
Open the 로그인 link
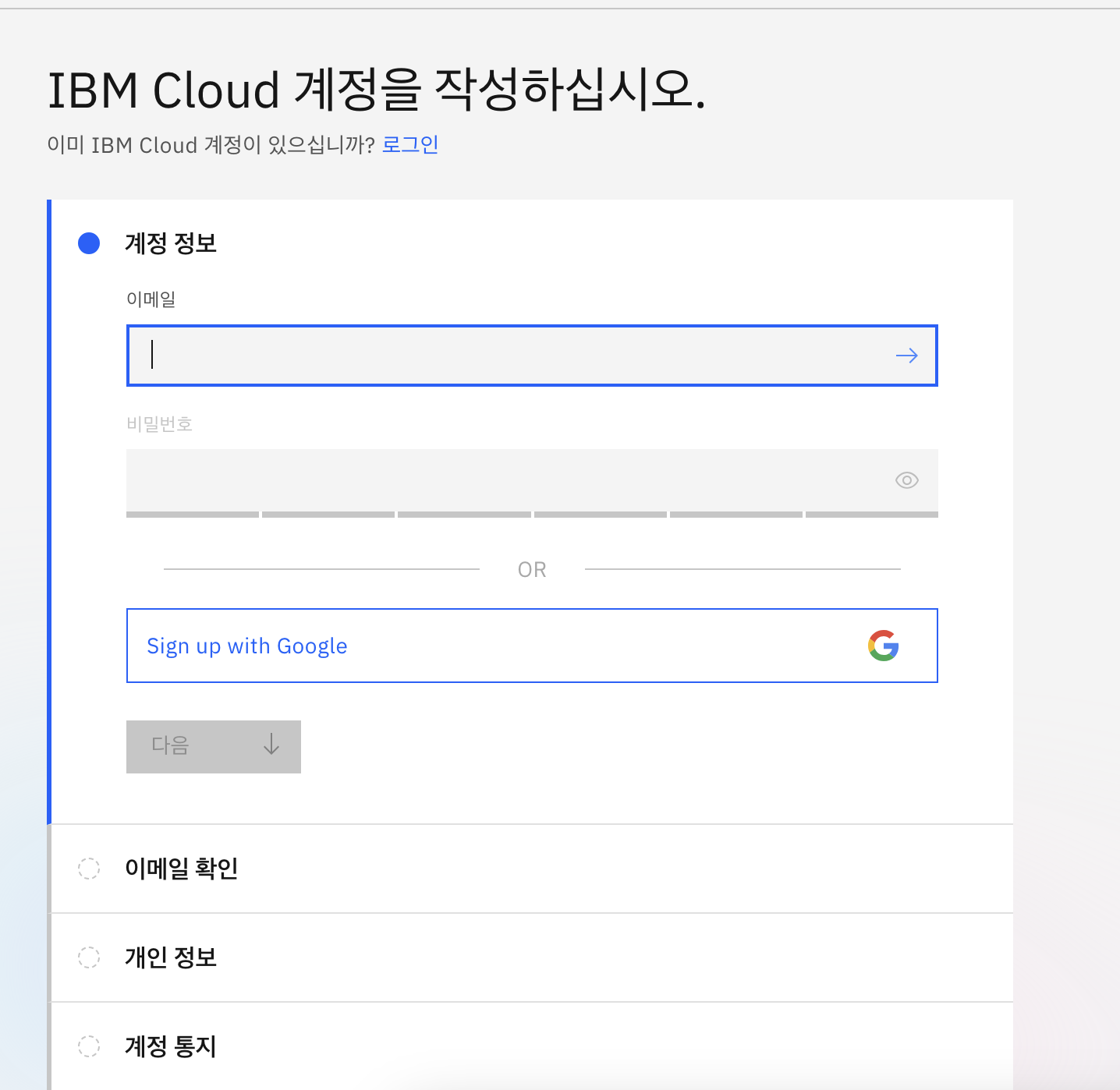click(410, 145)
